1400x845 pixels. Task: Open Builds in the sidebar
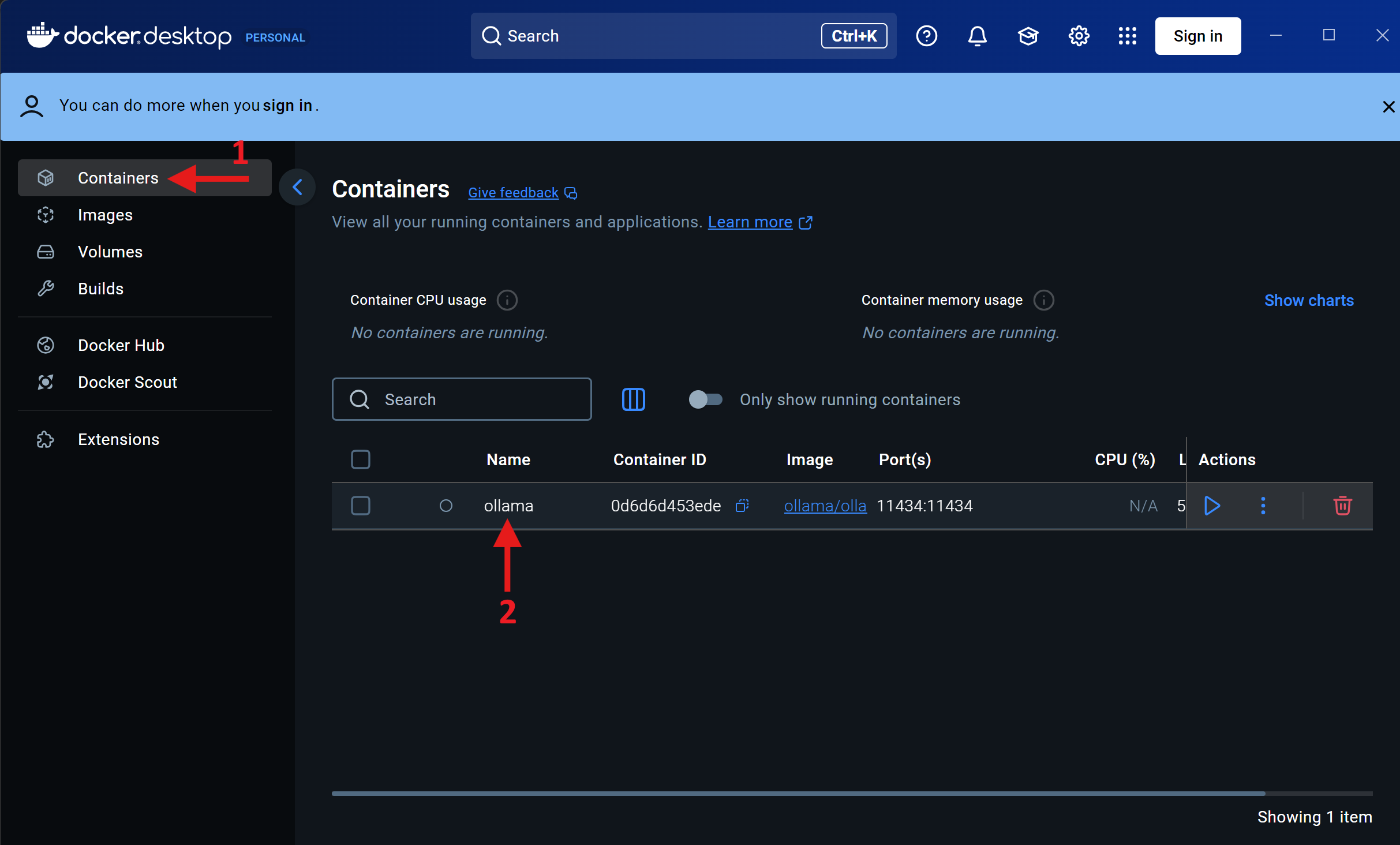click(x=144, y=289)
